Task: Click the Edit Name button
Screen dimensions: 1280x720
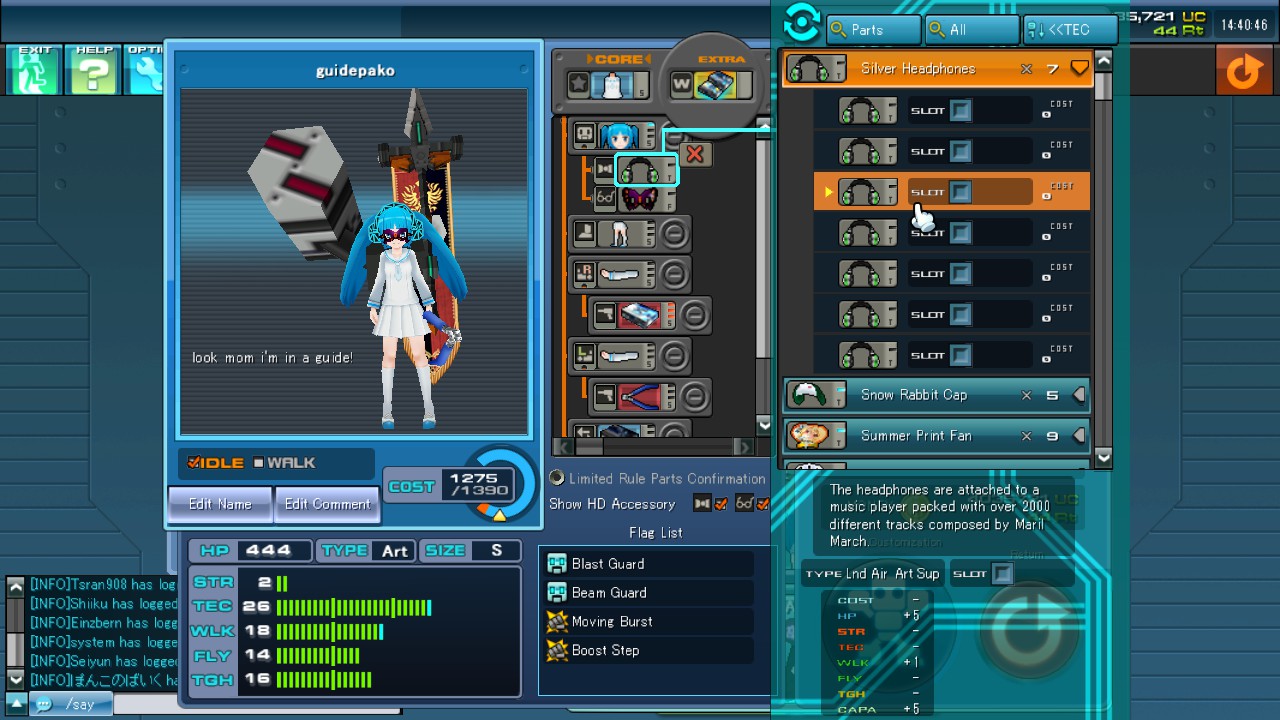Action: pyautogui.click(x=220, y=504)
